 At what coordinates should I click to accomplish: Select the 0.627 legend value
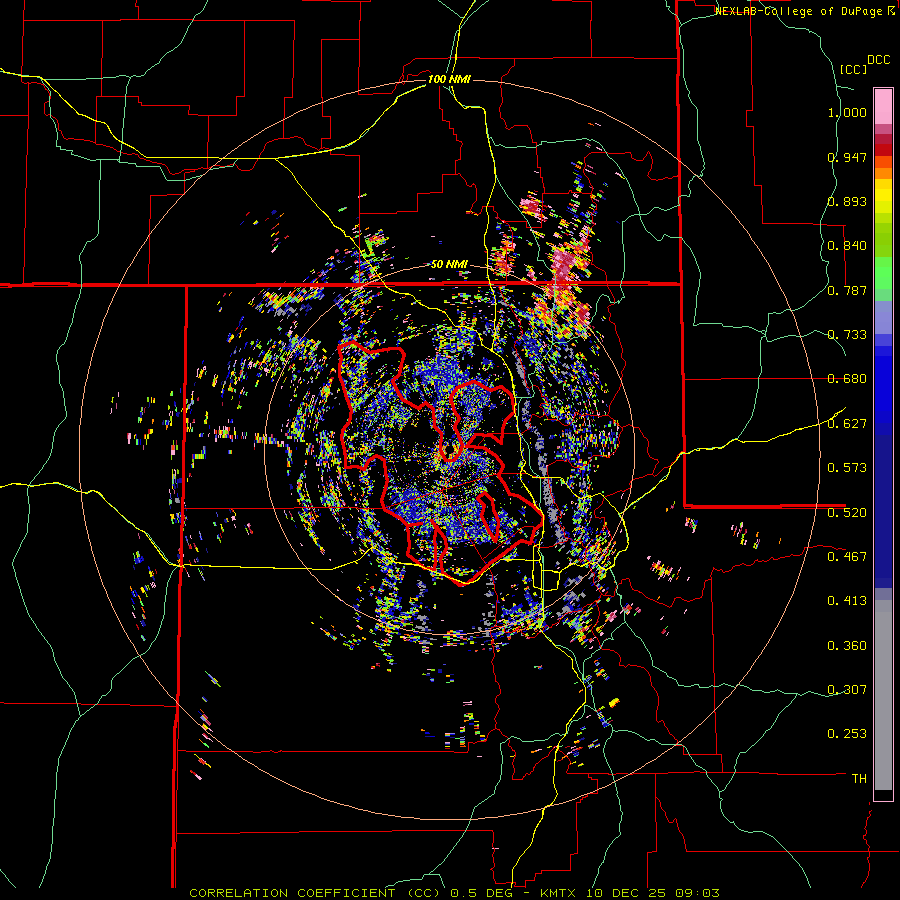click(847, 424)
